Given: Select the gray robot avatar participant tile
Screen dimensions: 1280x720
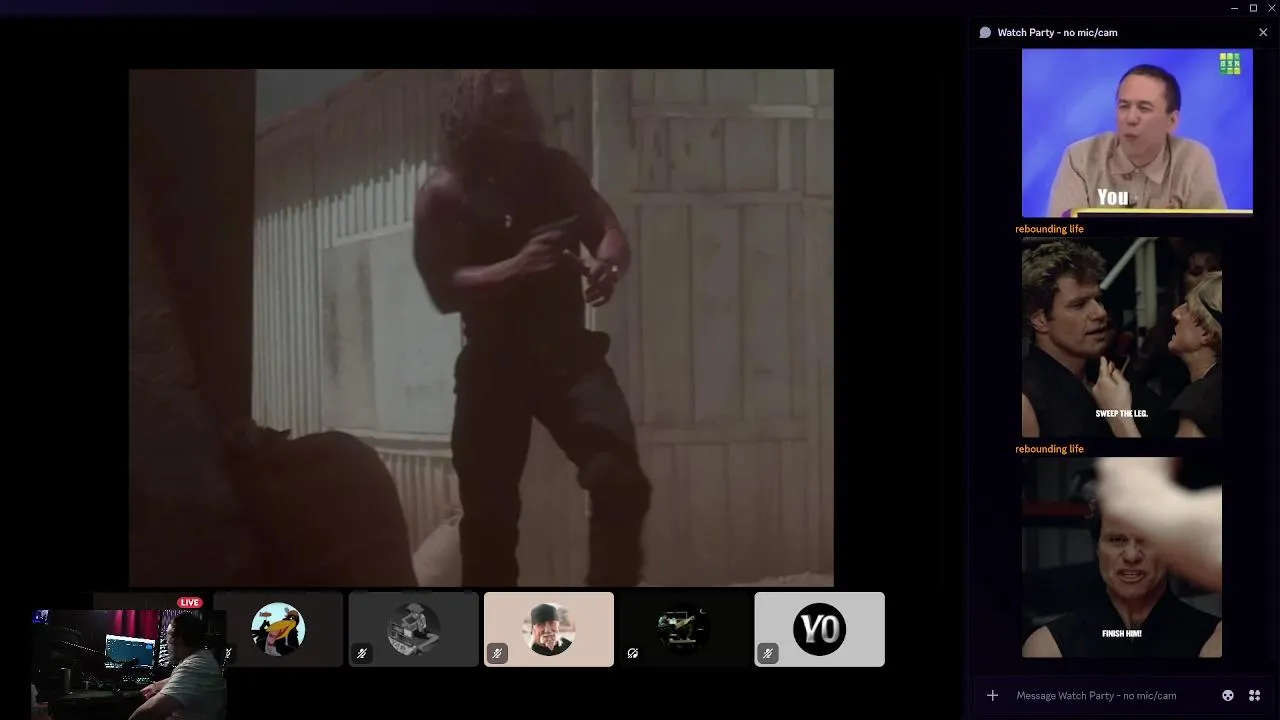Looking at the screenshot, I should point(414,629).
